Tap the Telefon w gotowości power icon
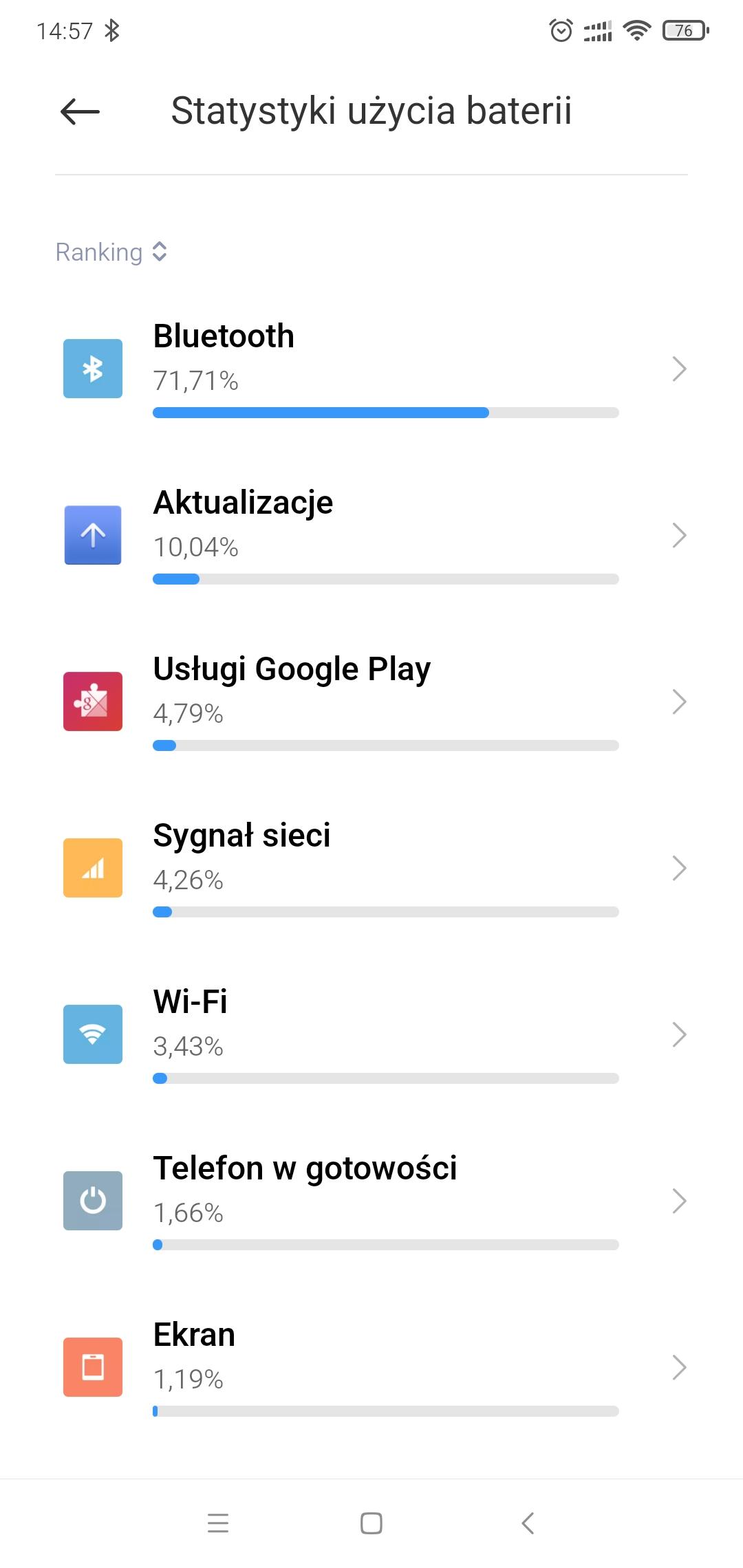This screenshot has height=1568, width=743. point(93,1201)
